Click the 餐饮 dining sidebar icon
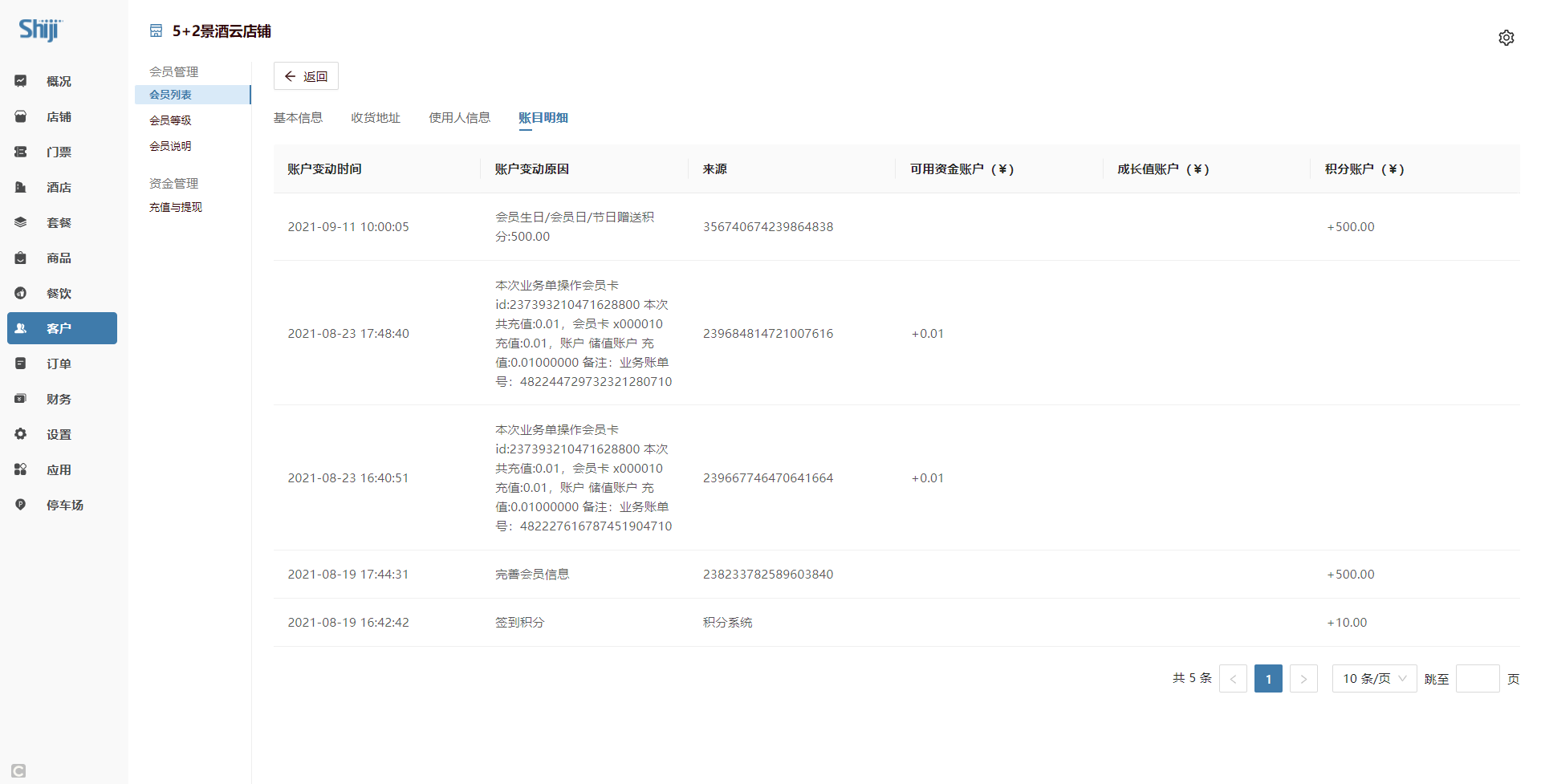 click(x=21, y=293)
